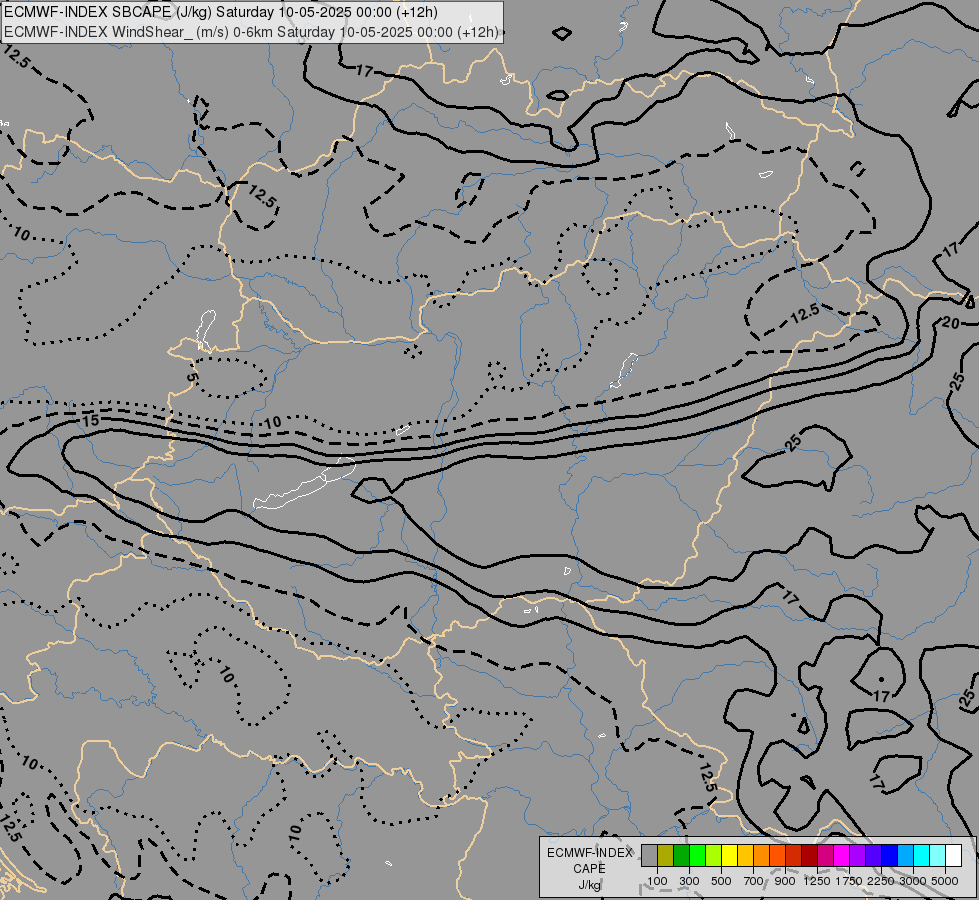The image size is (979, 900).
Task: Pick the bright magenta legend swatch
Action: tap(842, 855)
